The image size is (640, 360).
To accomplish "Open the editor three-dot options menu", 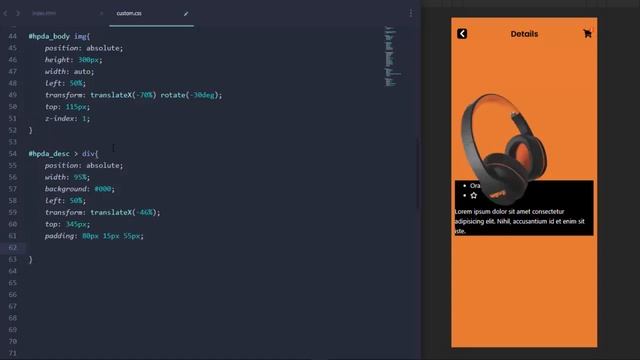I will (411, 13).
